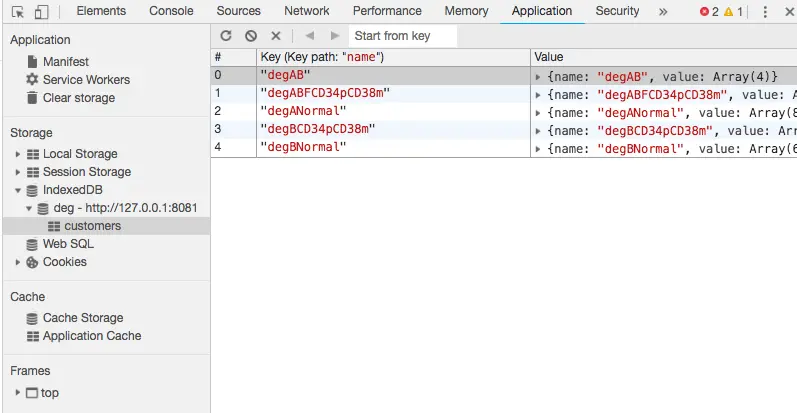Toggle the device toolbar icon

pyautogui.click(x=41, y=12)
